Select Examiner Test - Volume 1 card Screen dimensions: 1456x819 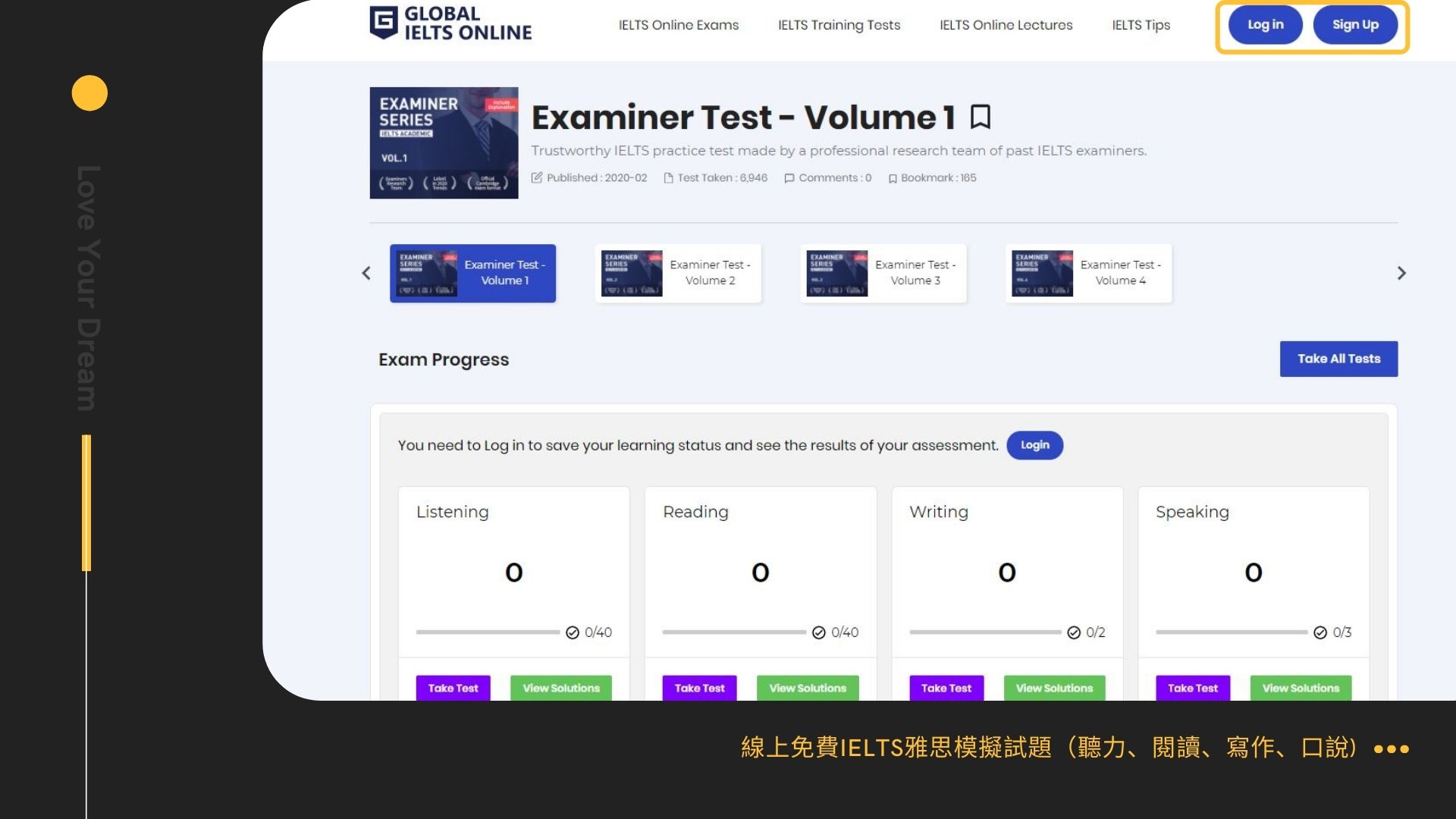click(x=472, y=273)
